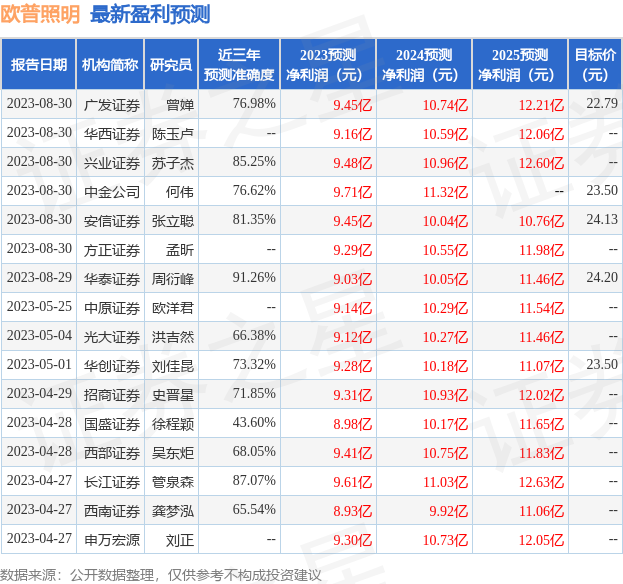Select the 西部证券 institution cell
Viewport: 623px width, 584px height.
pos(112,453)
